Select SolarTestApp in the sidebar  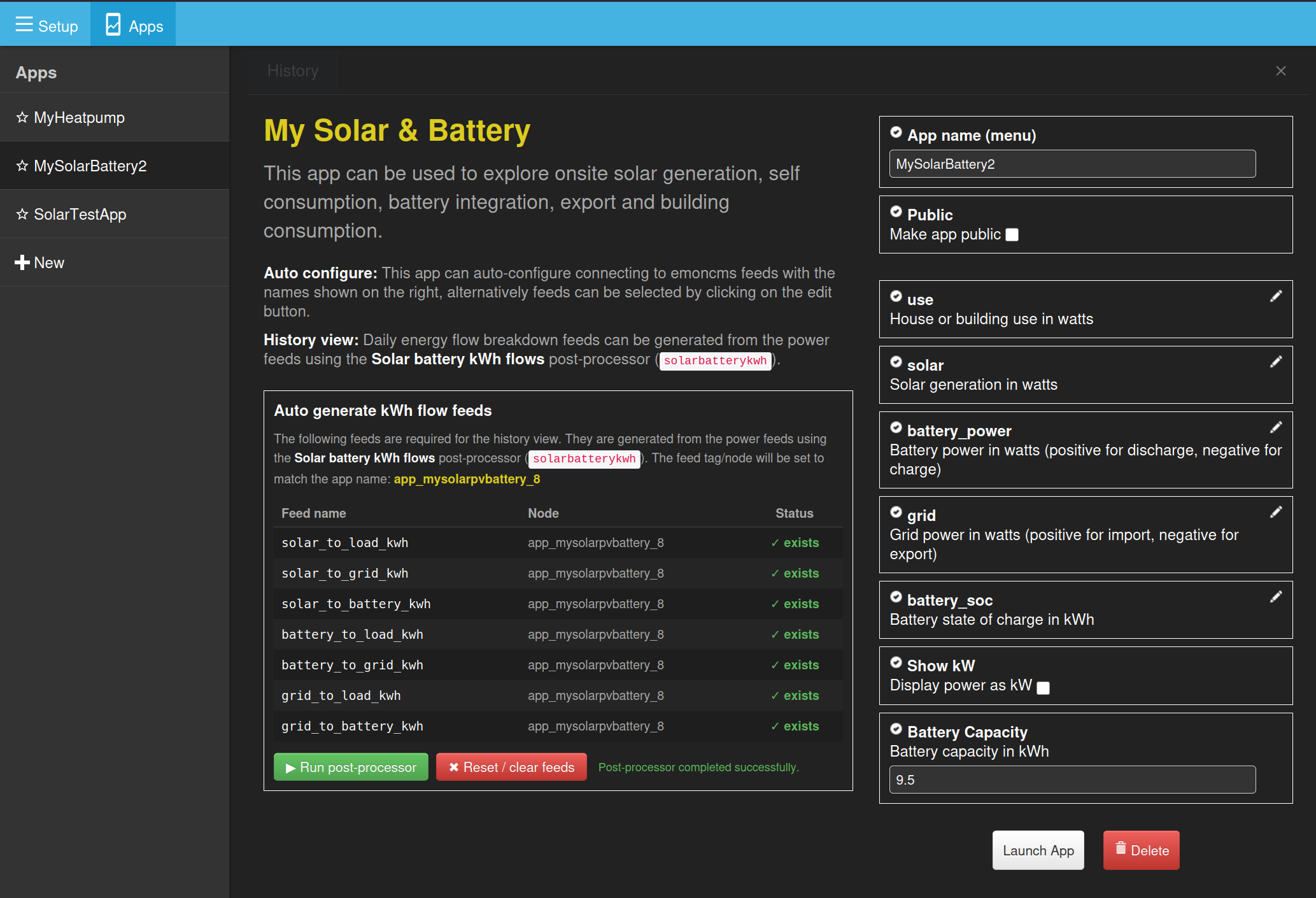tap(80, 214)
